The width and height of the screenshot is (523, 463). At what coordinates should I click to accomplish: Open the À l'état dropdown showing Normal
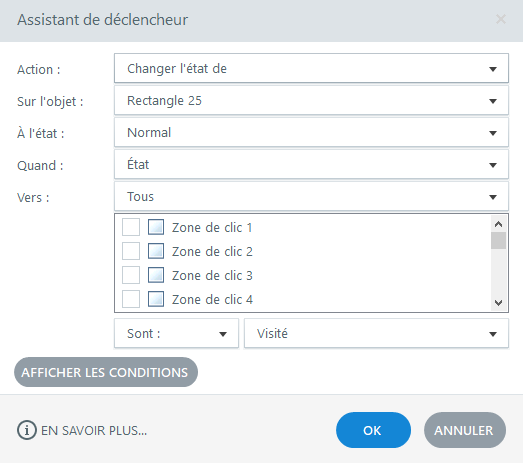coord(311,132)
